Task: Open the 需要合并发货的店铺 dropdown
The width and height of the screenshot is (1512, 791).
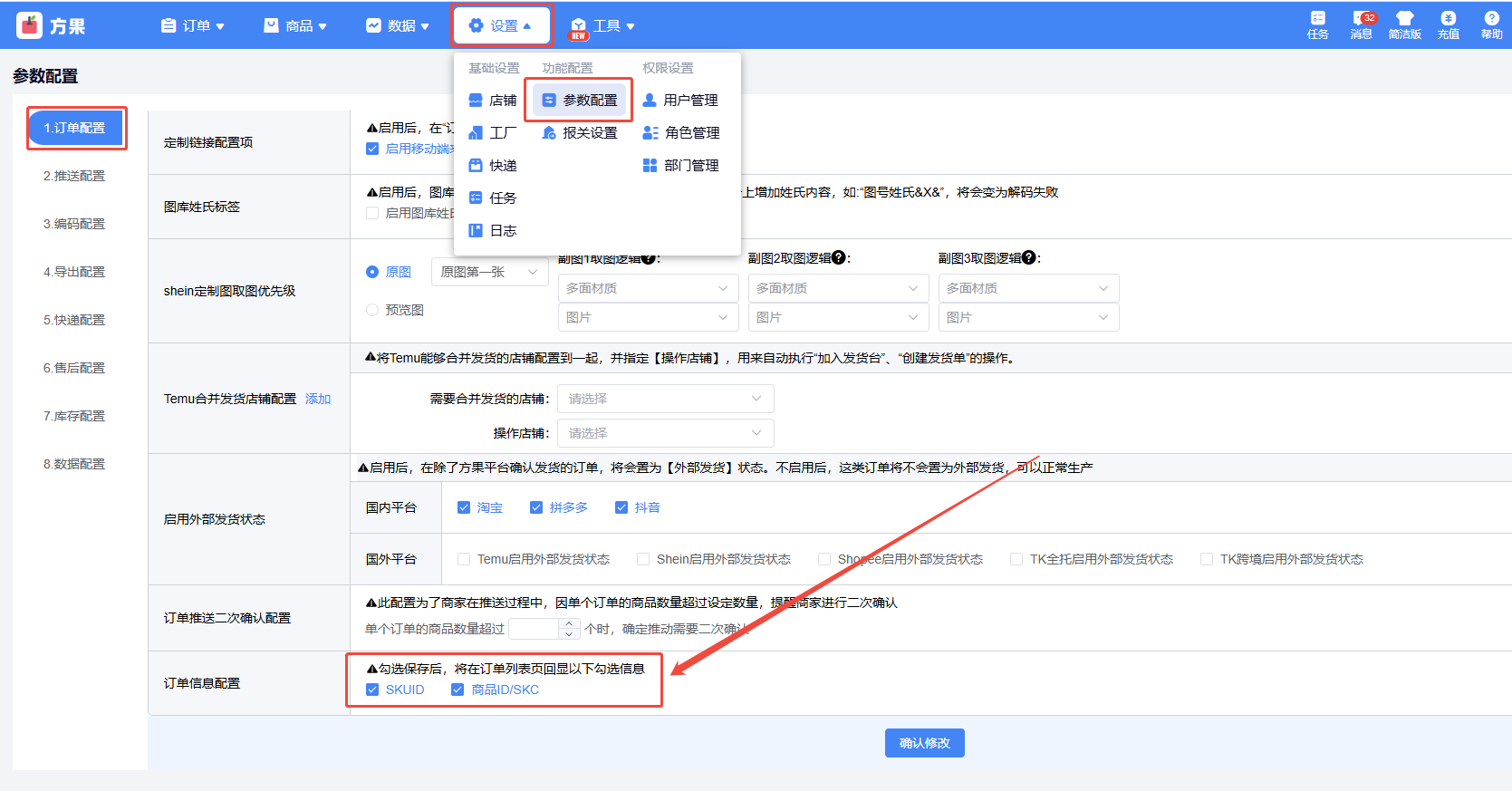Action: pyautogui.click(x=665, y=399)
